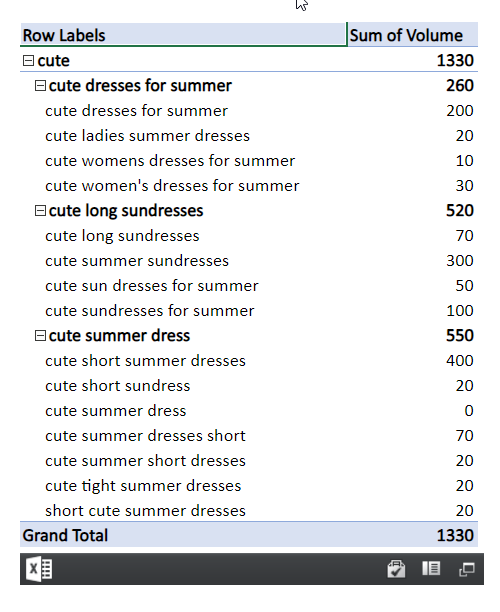Collapse the 'cute long sundresses' group
500x612 pixels.
click(x=40, y=211)
